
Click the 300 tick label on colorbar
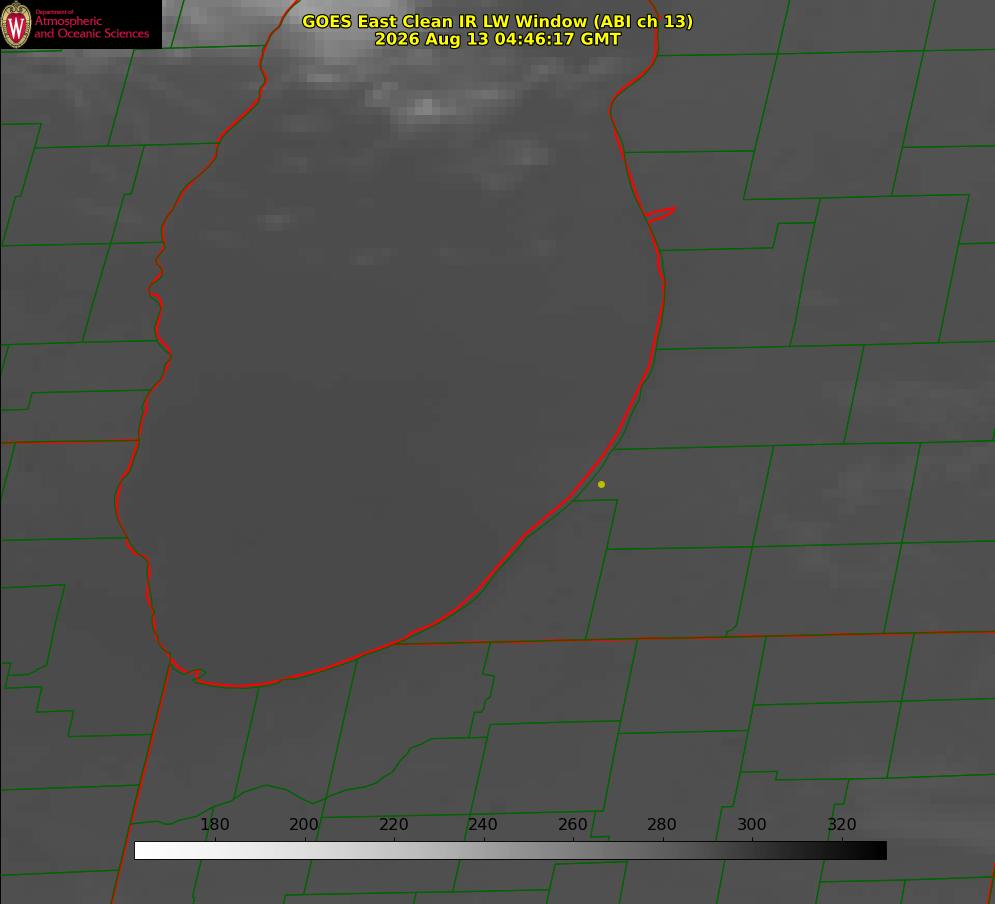(x=752, y=824)
